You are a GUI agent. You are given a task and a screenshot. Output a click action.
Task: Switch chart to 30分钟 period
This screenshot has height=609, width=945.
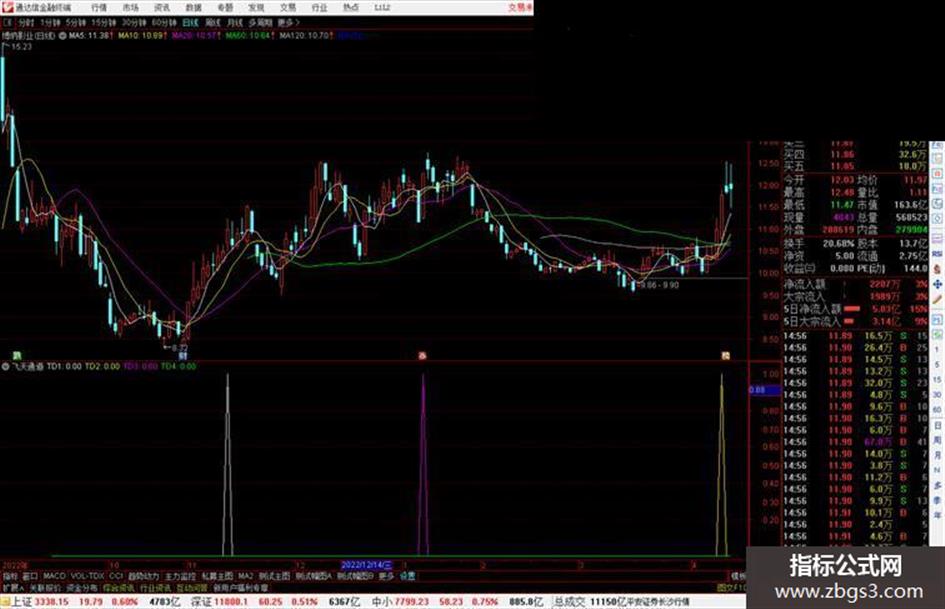134,22
